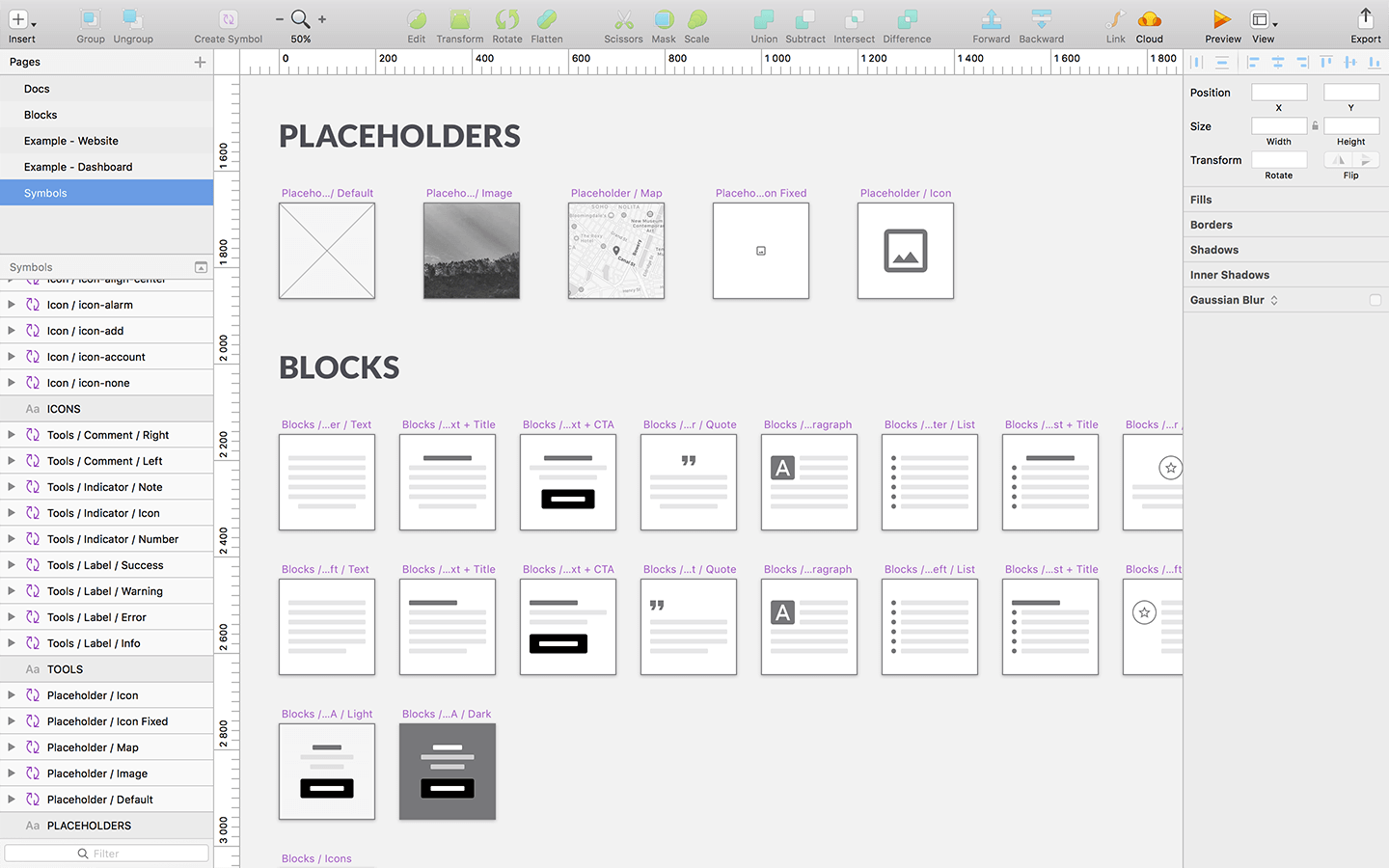Open the Blocks page
1389x868 pixels.
click(x=106, y=115)
